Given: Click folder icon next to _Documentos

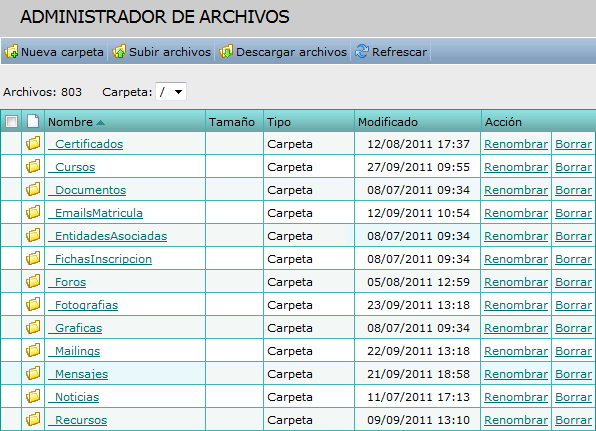Looking at the screenshot, I should (x=33, y=189).
